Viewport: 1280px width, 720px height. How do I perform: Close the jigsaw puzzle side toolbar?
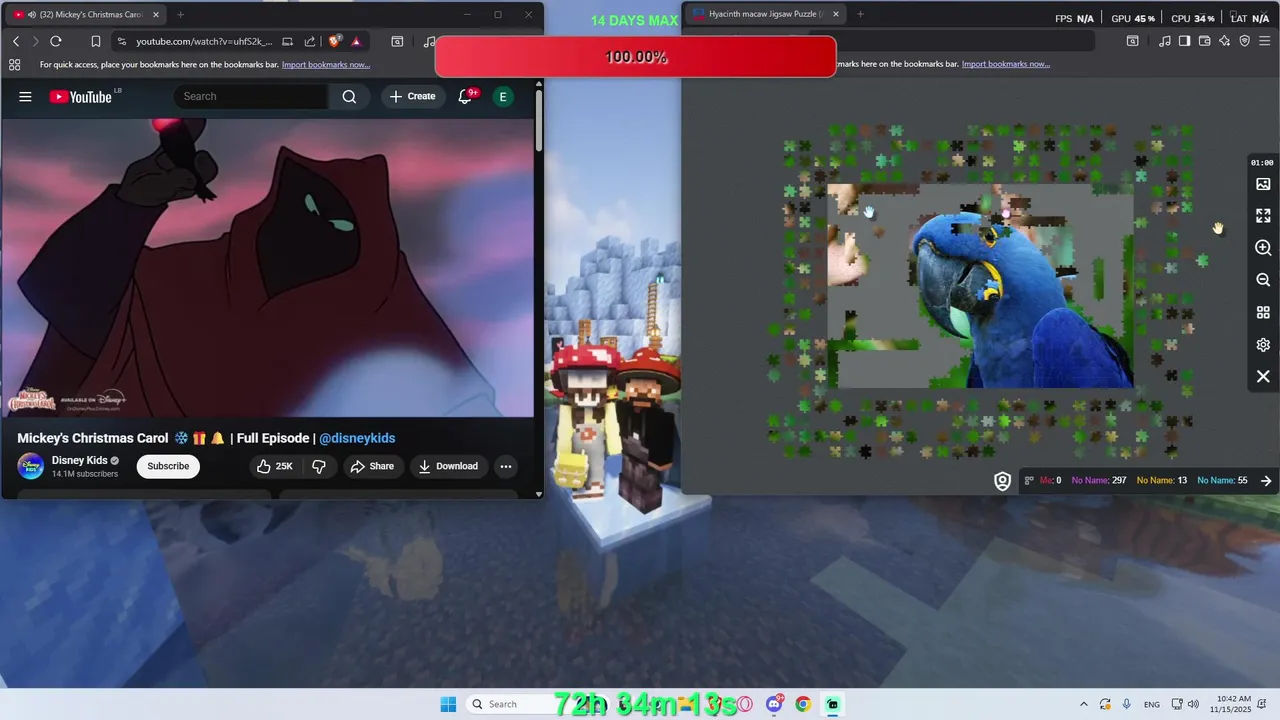[1263, 377]
